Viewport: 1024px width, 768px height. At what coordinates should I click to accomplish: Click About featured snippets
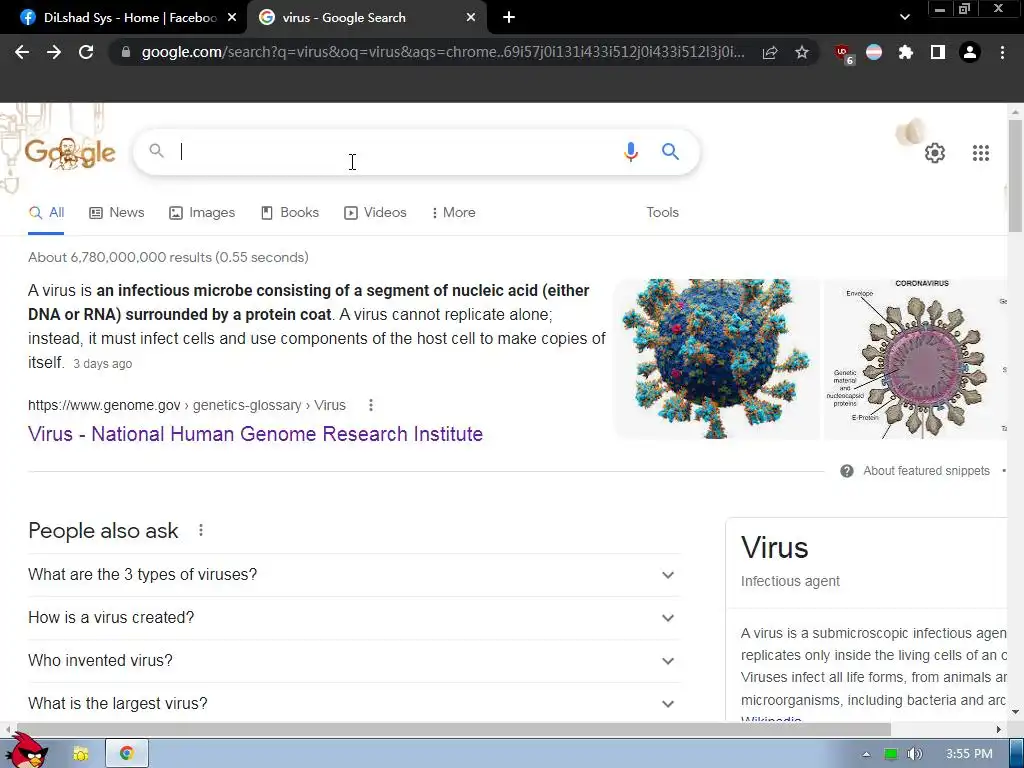tap(926, 471)
